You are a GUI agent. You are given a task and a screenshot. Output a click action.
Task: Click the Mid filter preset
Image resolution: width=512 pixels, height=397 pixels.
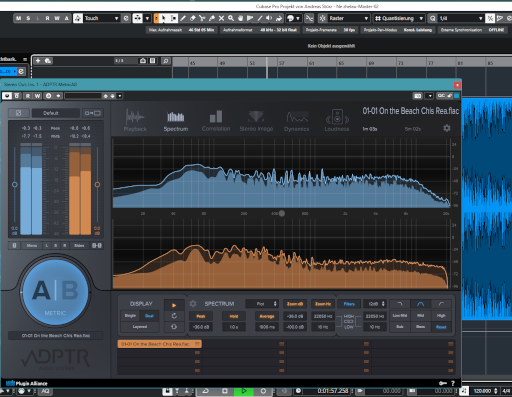pyautogui.click(x=420, y=315)
